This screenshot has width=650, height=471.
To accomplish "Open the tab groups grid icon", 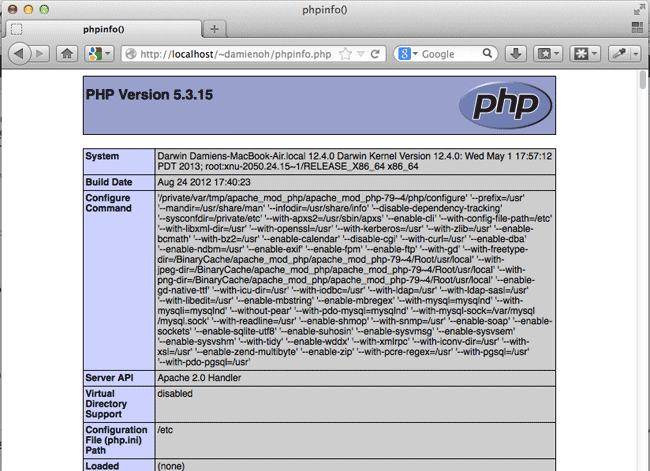I will click(637, 28).
